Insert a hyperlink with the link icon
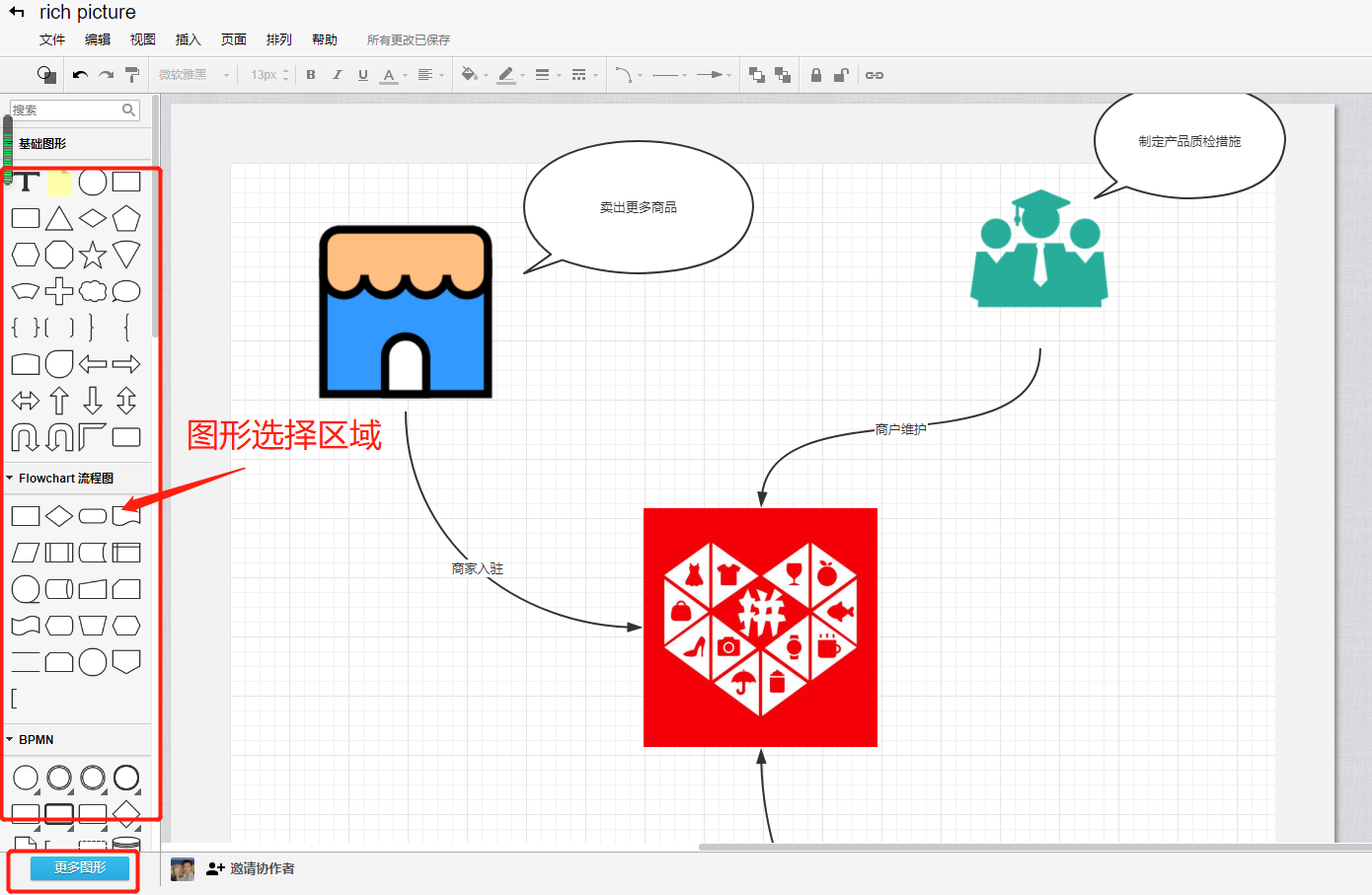This screenshot has height=895, width=1372. (875, 75)
